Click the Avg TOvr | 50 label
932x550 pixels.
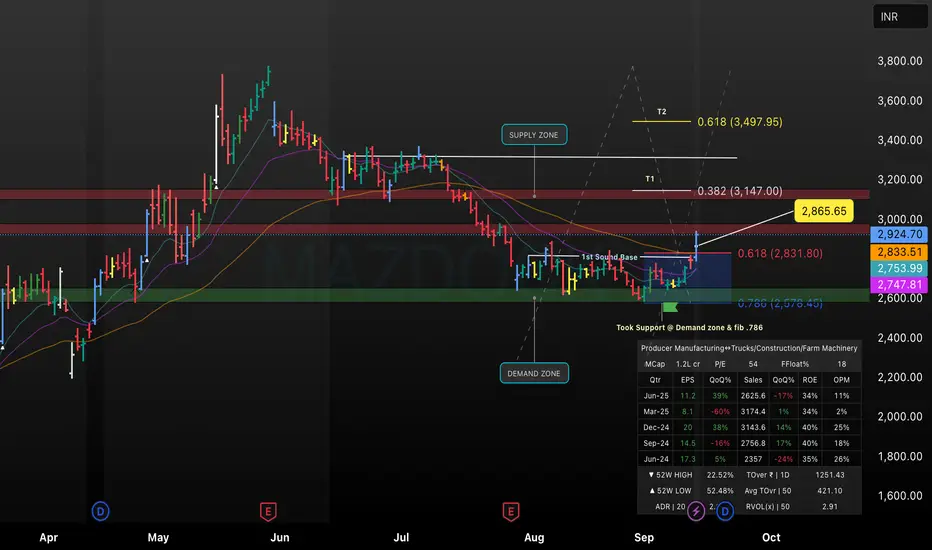[x=768, y=491]
